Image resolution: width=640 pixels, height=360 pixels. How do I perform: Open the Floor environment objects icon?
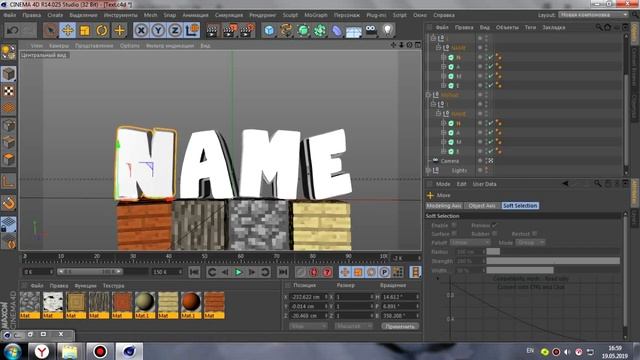pos(353,31)
